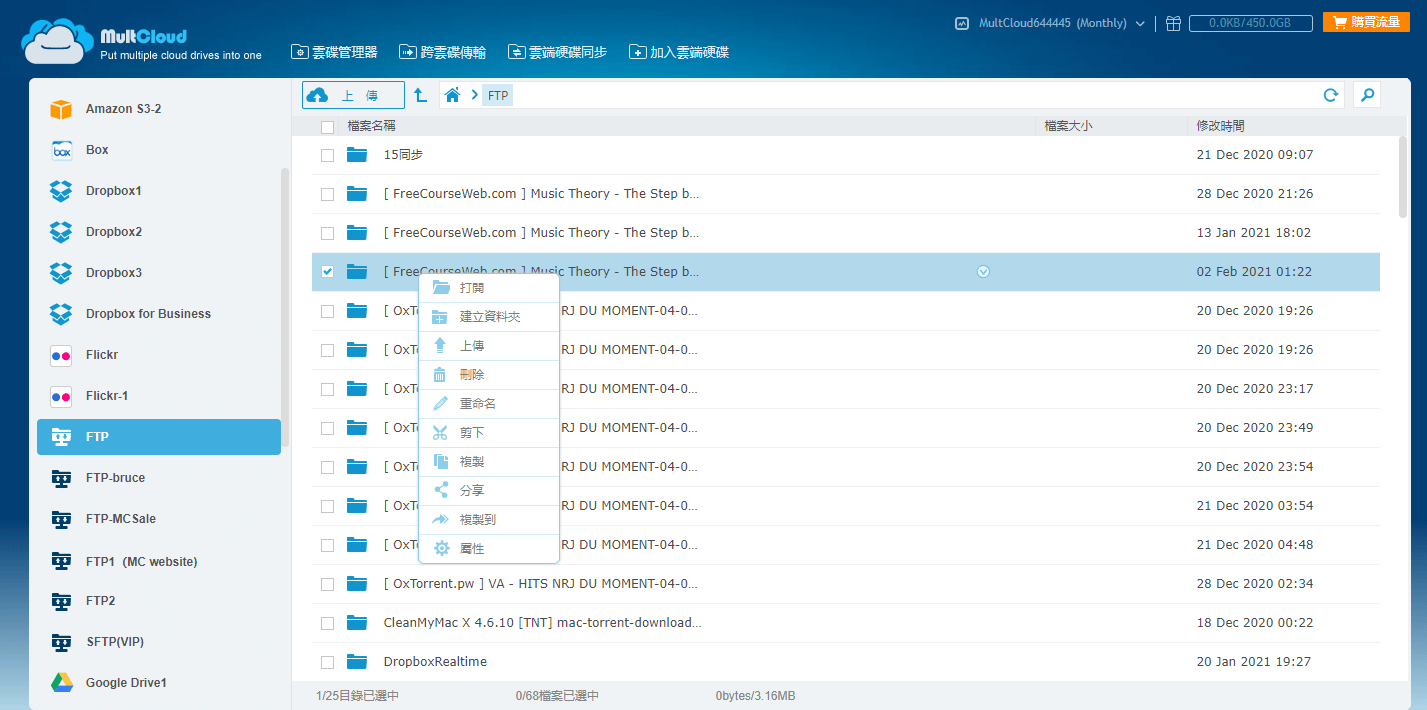Expand the MultCloud644445 account dropdown
Screen dimensions: 1427x710
(x=1140, y=23)
